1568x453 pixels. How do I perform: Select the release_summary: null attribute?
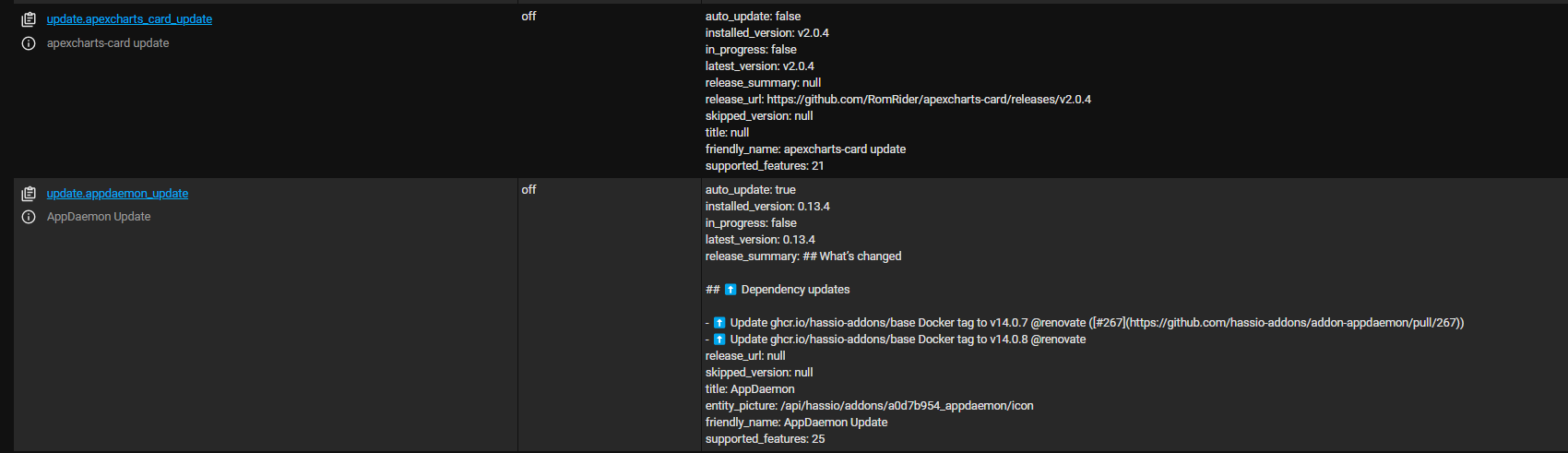click(763, 83)
